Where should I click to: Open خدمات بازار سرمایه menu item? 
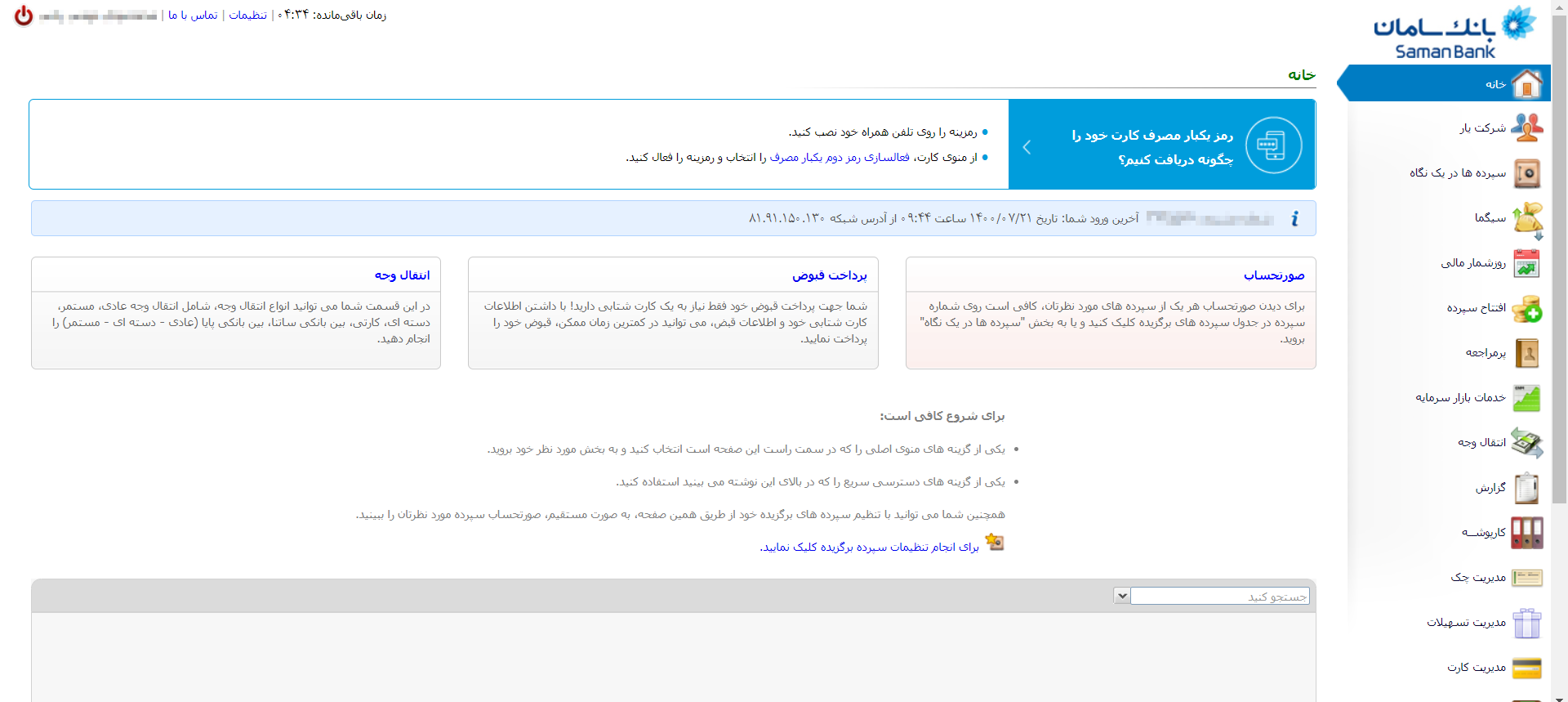coord(1461,398)
